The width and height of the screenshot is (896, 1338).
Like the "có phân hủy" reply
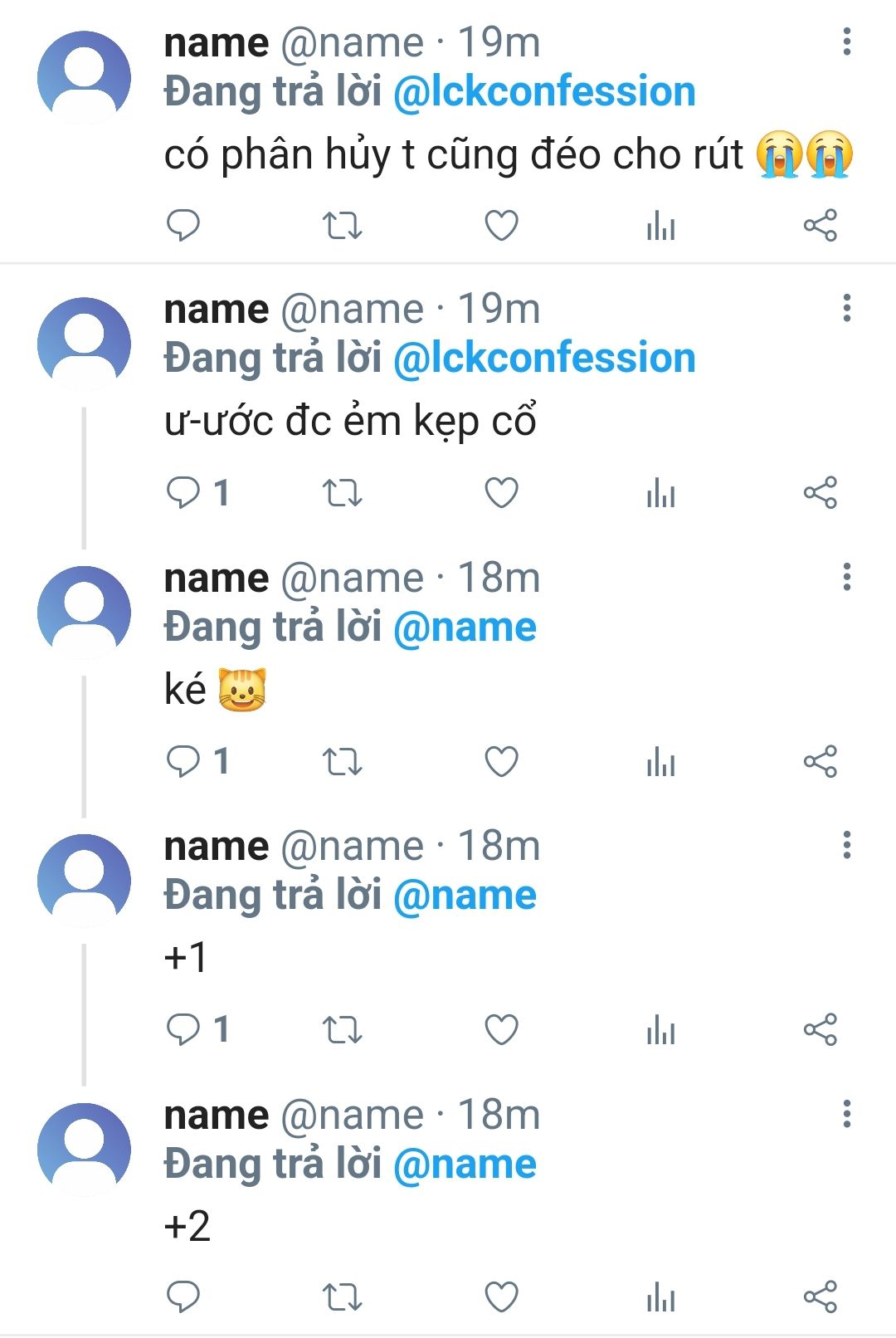pyautogui.click(x=501, y=225)
